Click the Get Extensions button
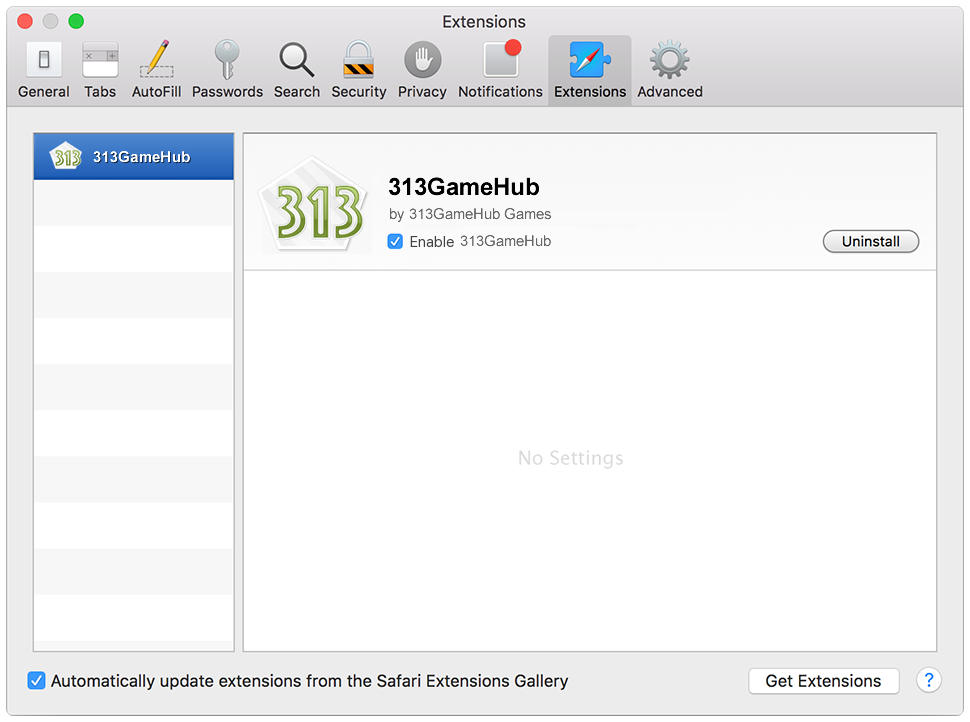 [823, 681]
